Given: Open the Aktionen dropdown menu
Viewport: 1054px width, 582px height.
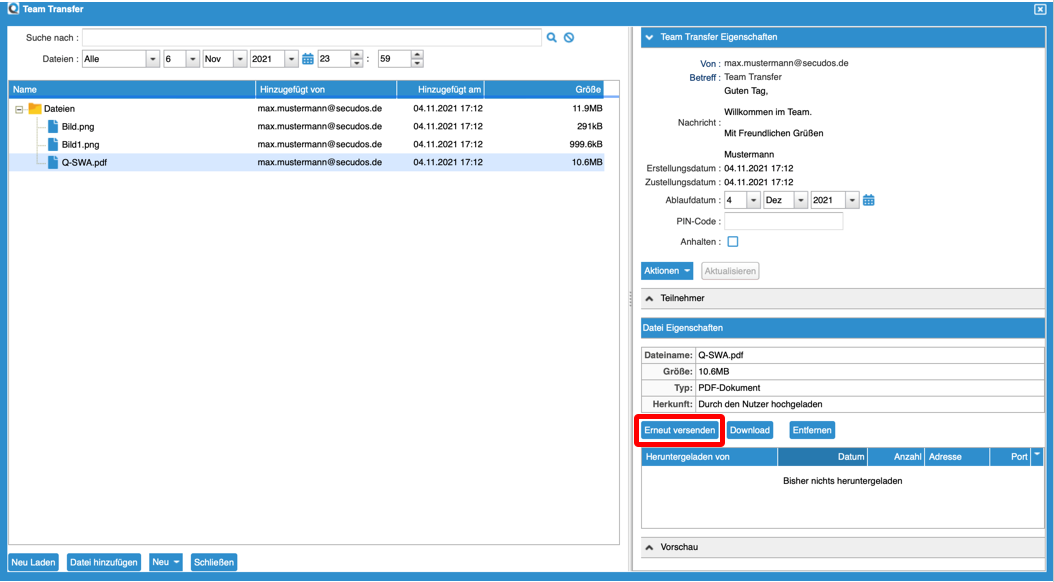Looking at the screenshot, I should 666,271.
